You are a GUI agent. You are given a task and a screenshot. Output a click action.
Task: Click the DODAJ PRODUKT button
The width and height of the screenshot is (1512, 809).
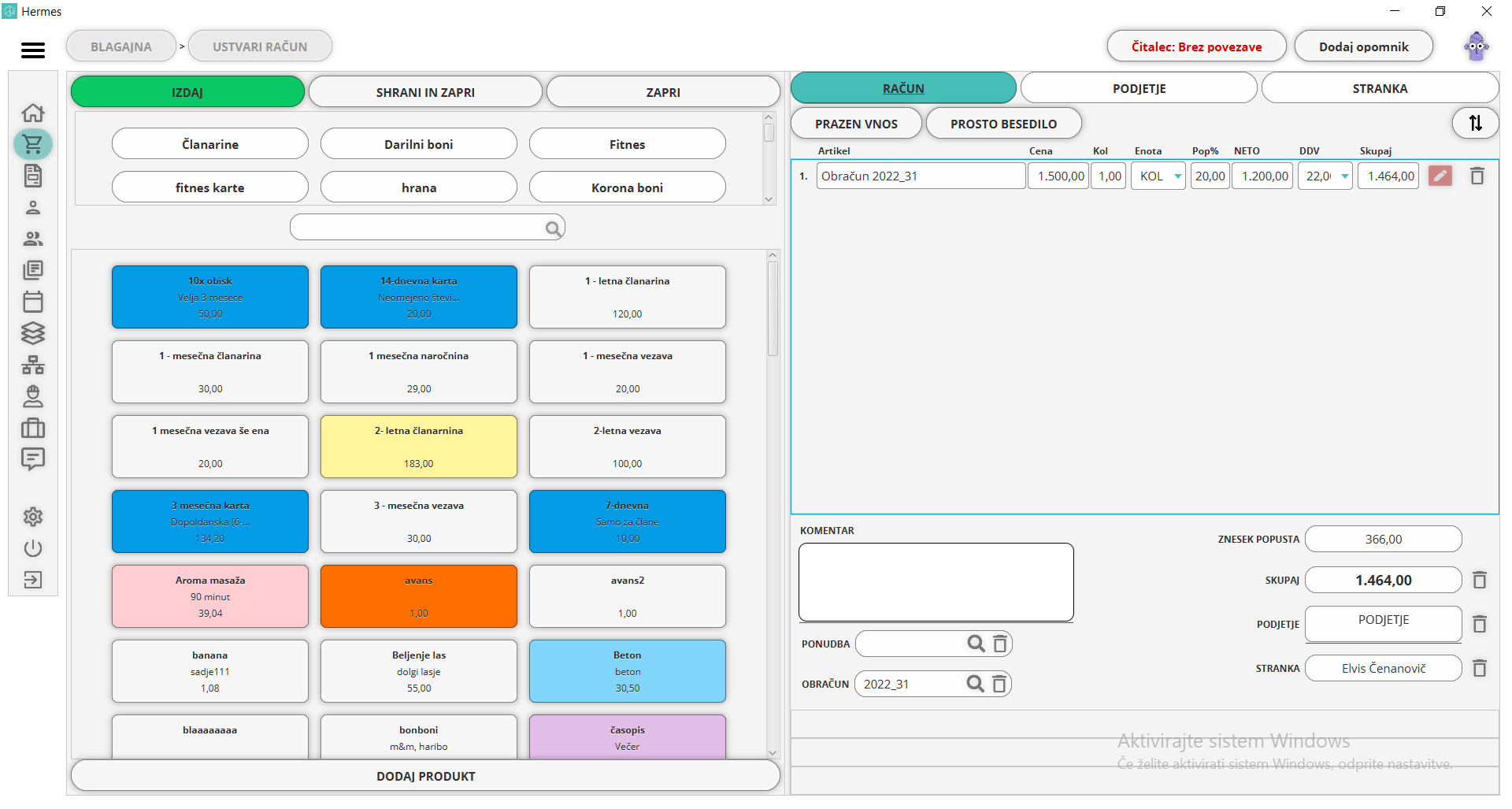pos(425,776)
